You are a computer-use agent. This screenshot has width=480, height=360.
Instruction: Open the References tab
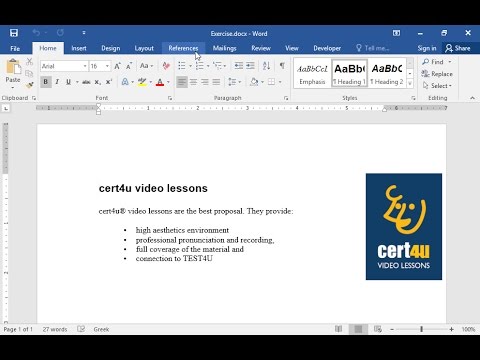[183, 48]
